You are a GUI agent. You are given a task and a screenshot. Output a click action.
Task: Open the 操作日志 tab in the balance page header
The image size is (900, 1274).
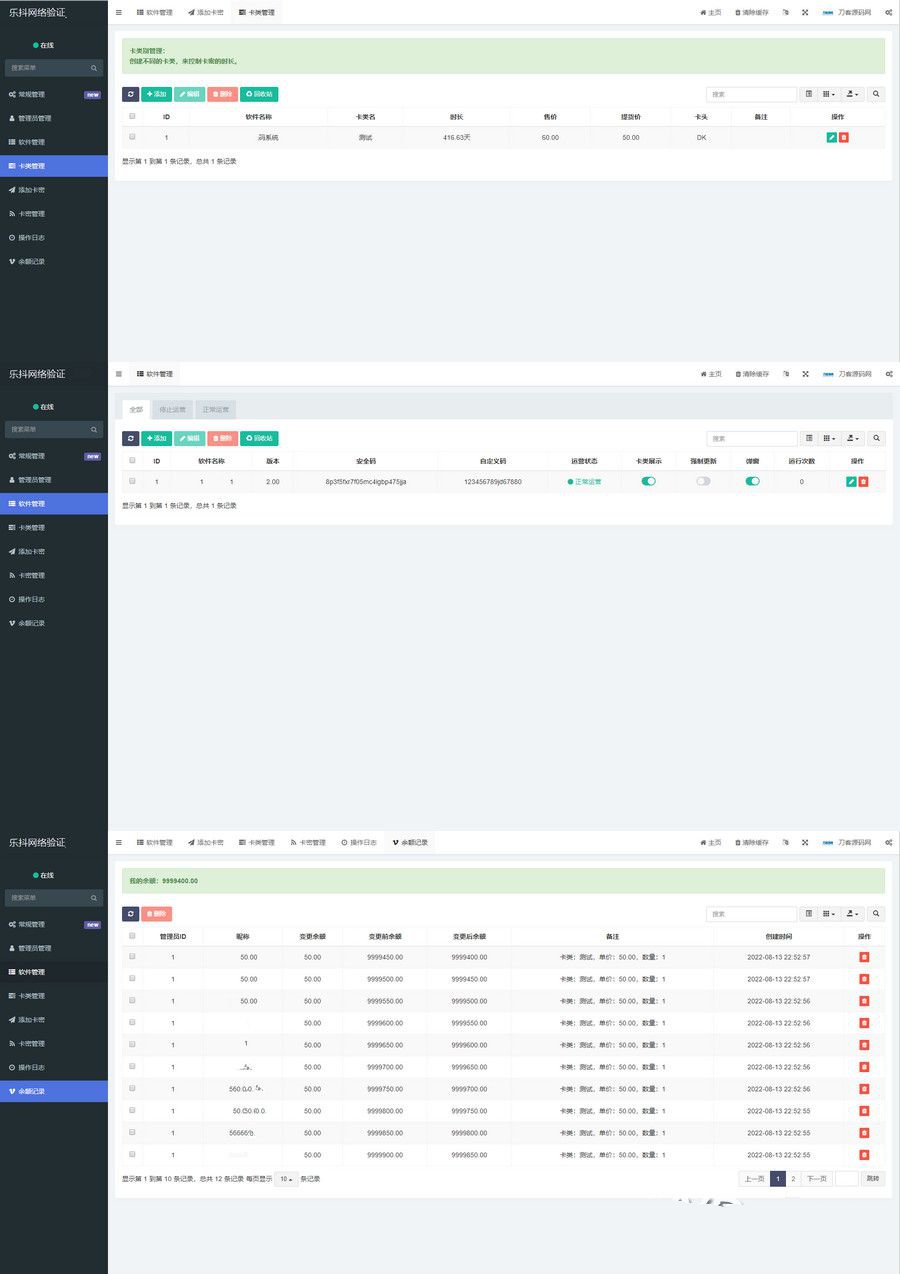(359, 843)
